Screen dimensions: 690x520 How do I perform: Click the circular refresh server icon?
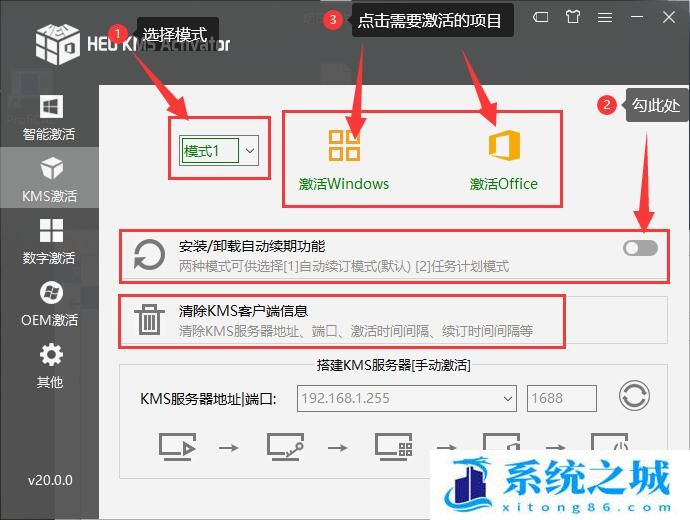tap(634, 396)
